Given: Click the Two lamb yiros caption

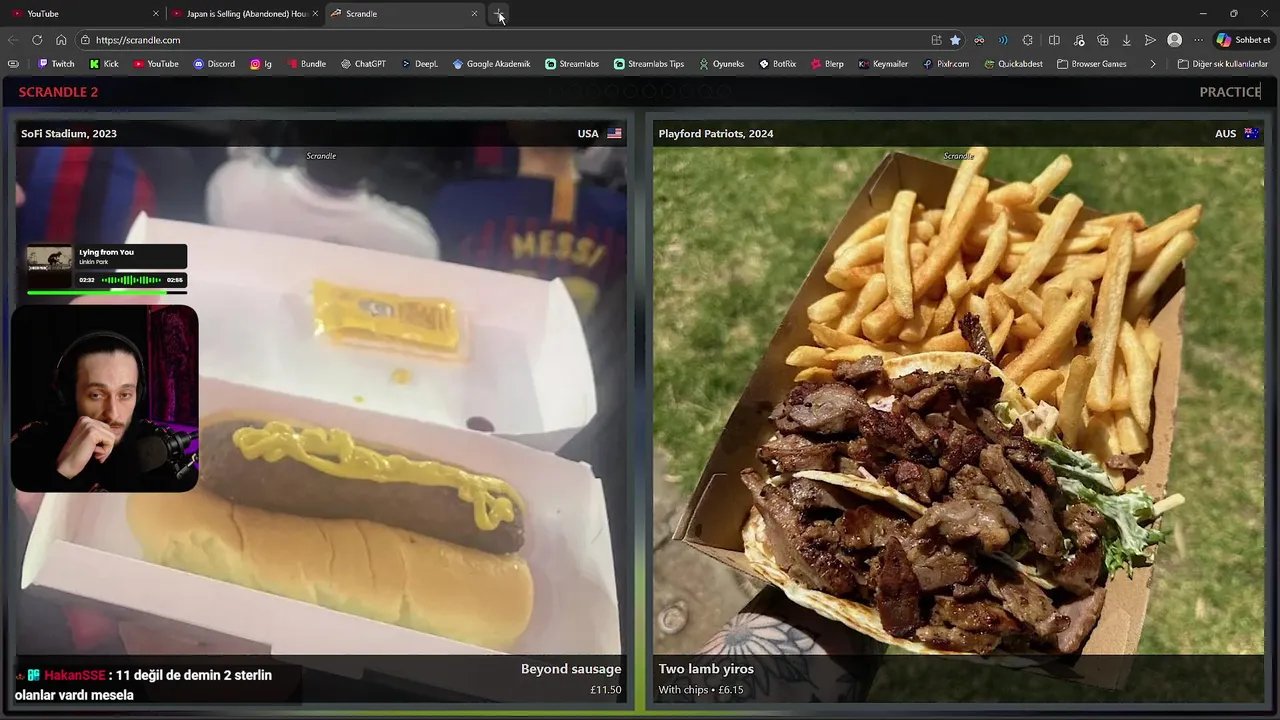Looking at the screenshot, I should tap(706, 669).
